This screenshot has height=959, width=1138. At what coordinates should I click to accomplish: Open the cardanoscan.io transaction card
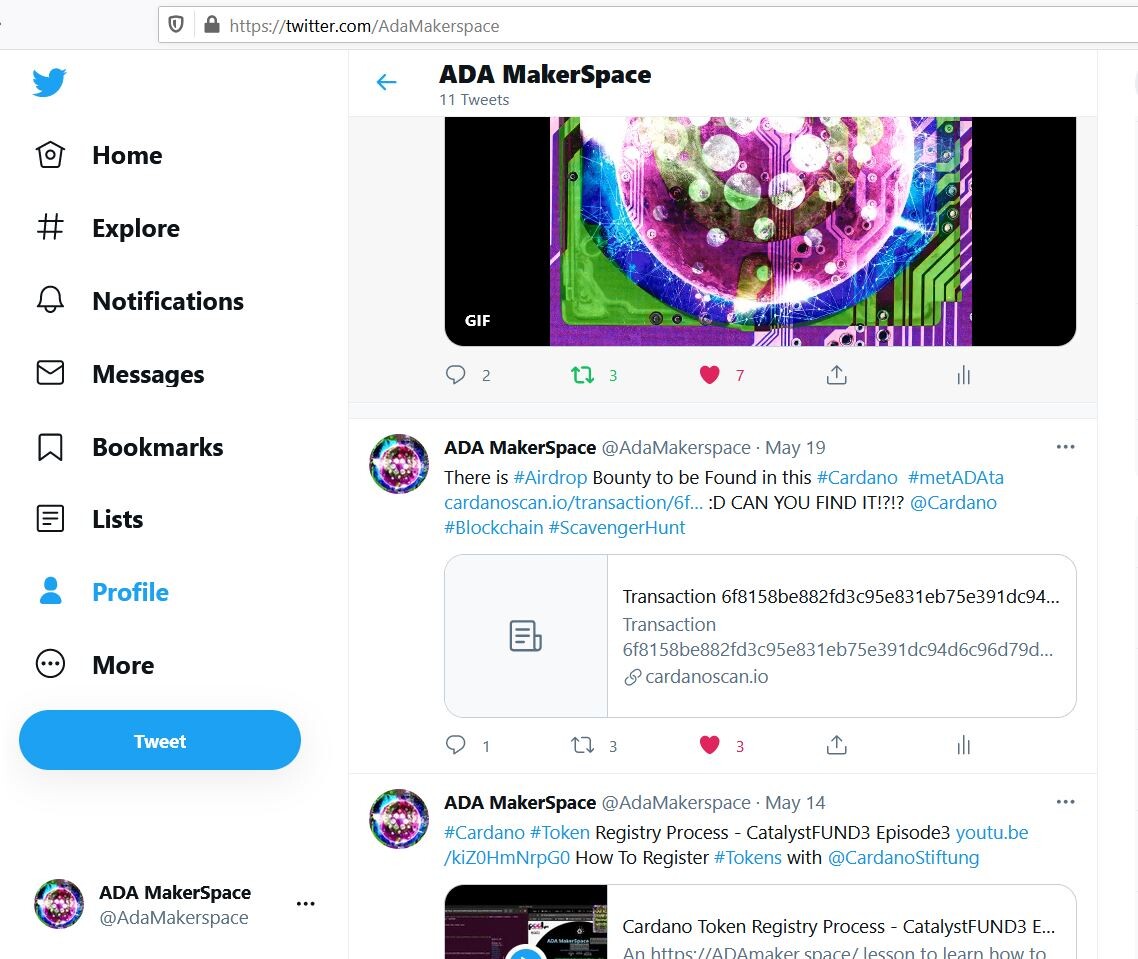click(x=760, y=636)
